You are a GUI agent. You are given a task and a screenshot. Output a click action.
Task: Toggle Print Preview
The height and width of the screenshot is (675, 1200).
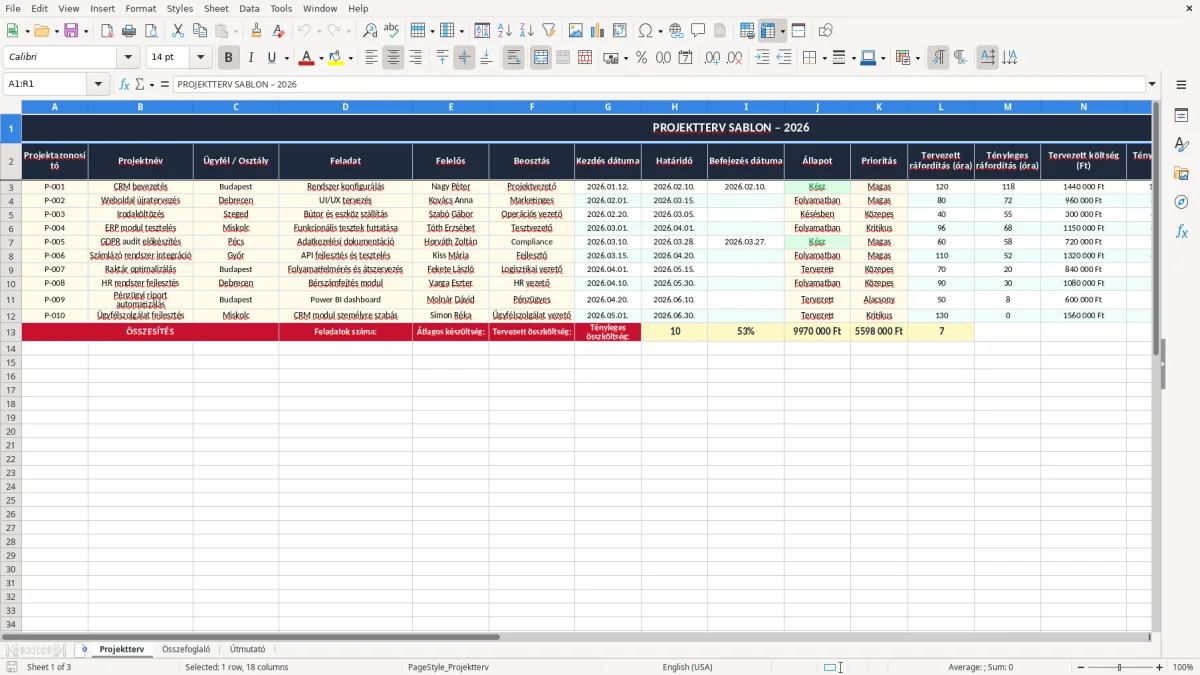click(151, 31)
